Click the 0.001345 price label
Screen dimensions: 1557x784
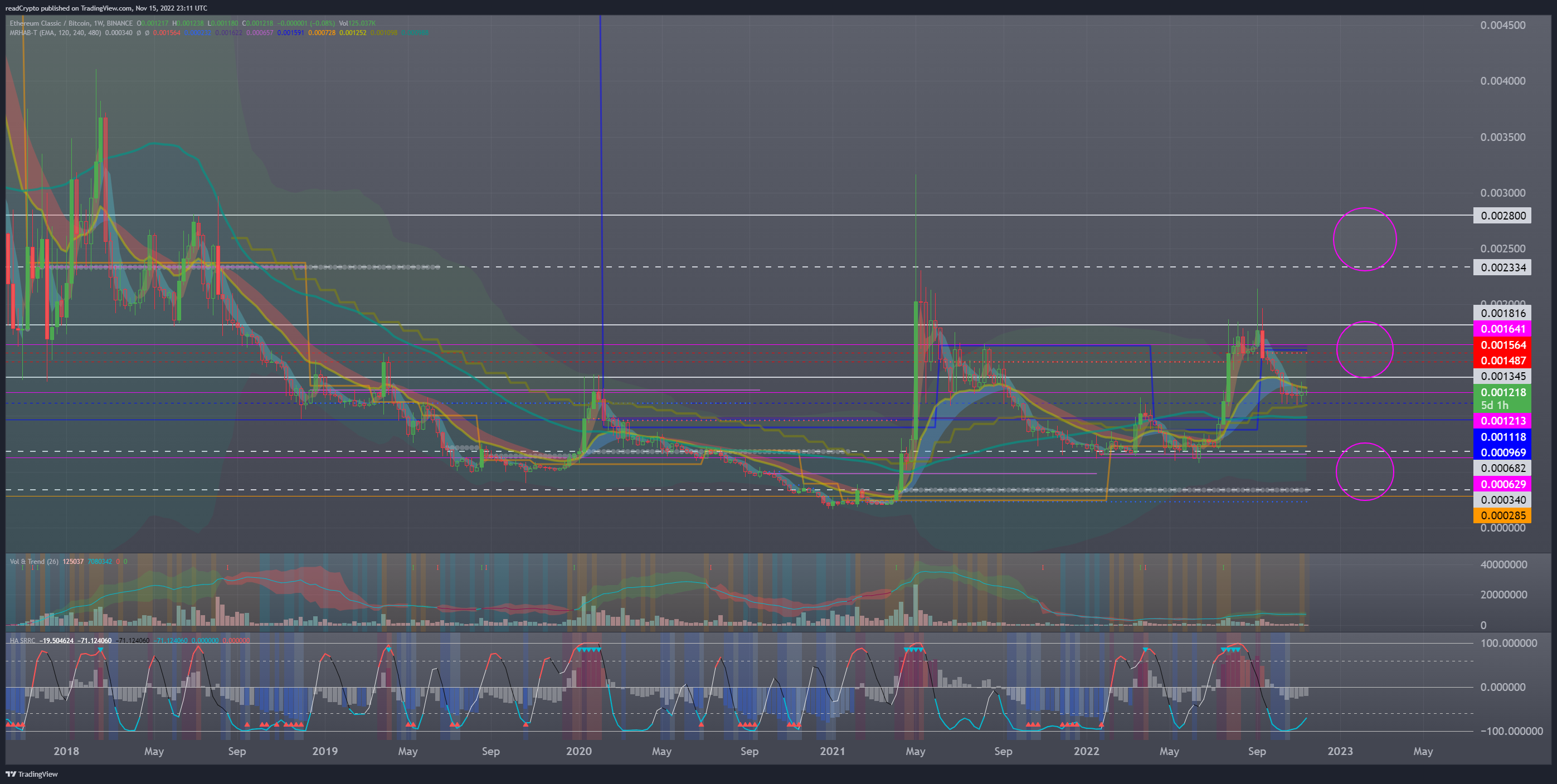point(1502,376)
